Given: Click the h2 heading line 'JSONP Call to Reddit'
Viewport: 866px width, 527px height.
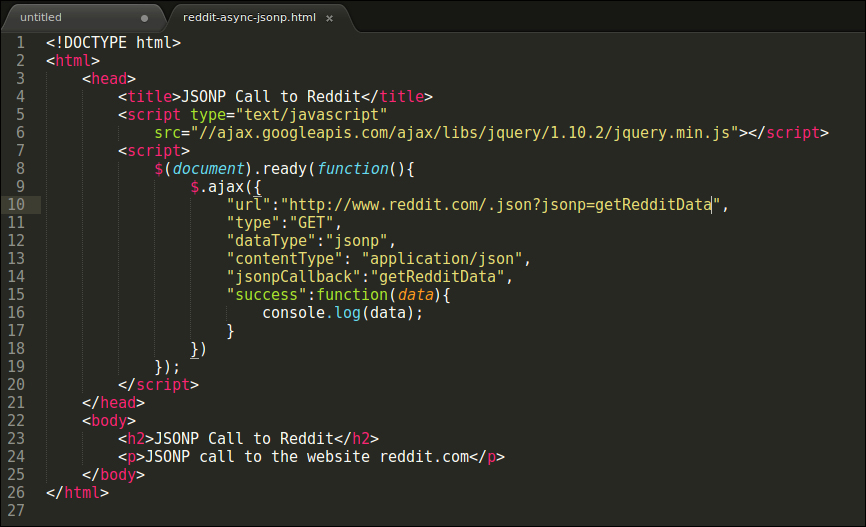Looking at the screenshot, I should point(249,439).
